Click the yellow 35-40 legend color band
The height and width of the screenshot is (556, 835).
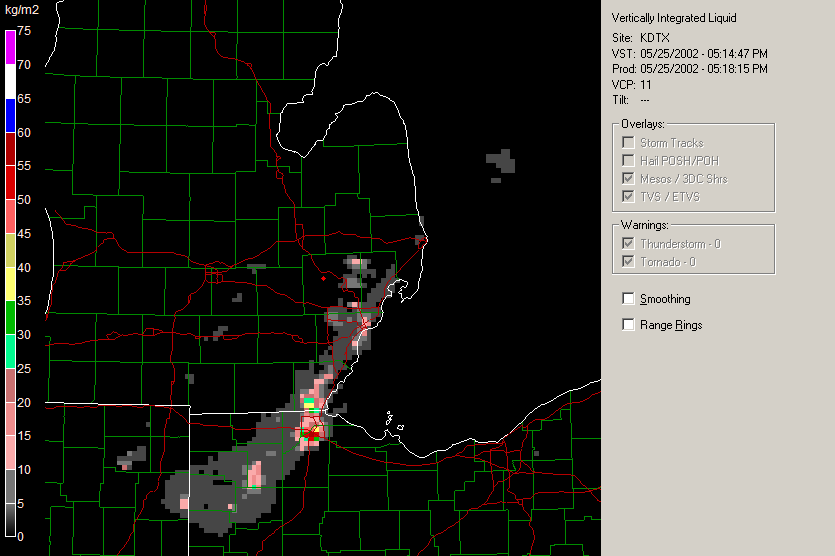11,284
